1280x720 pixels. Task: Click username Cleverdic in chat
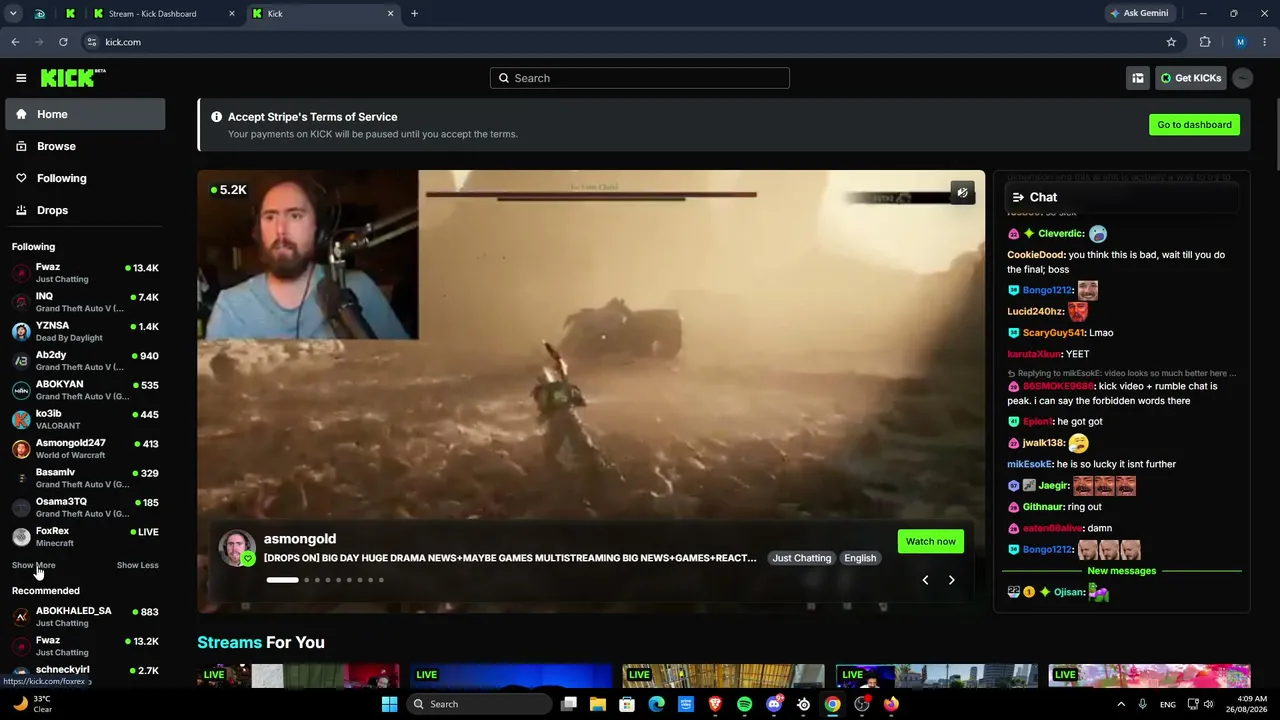[1061, 234]
